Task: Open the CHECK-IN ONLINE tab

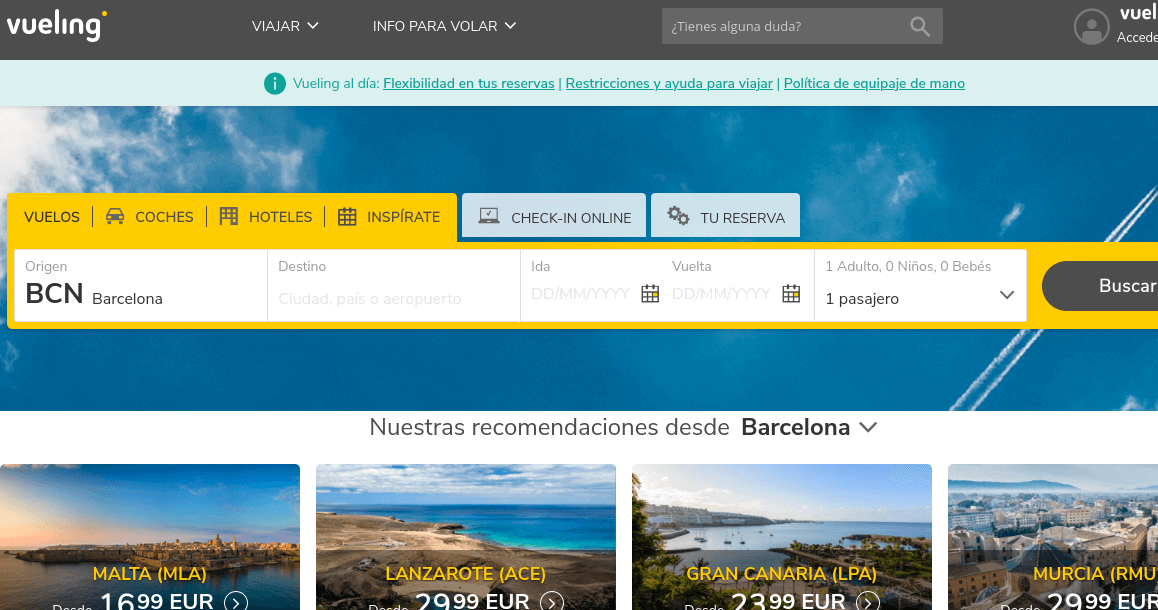Action: (x=554, y=217)
